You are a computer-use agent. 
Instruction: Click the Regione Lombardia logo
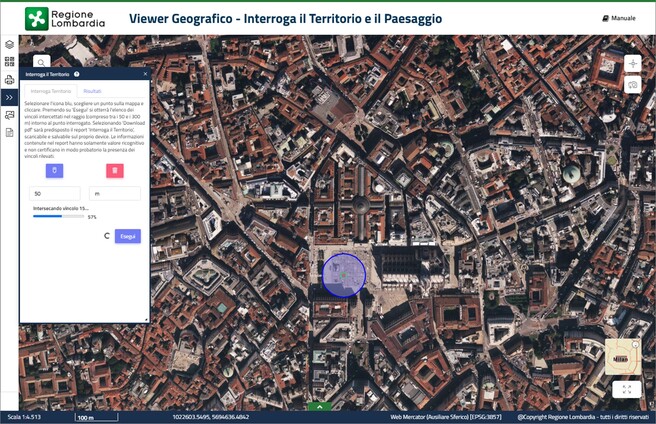[x=65, y=19]
